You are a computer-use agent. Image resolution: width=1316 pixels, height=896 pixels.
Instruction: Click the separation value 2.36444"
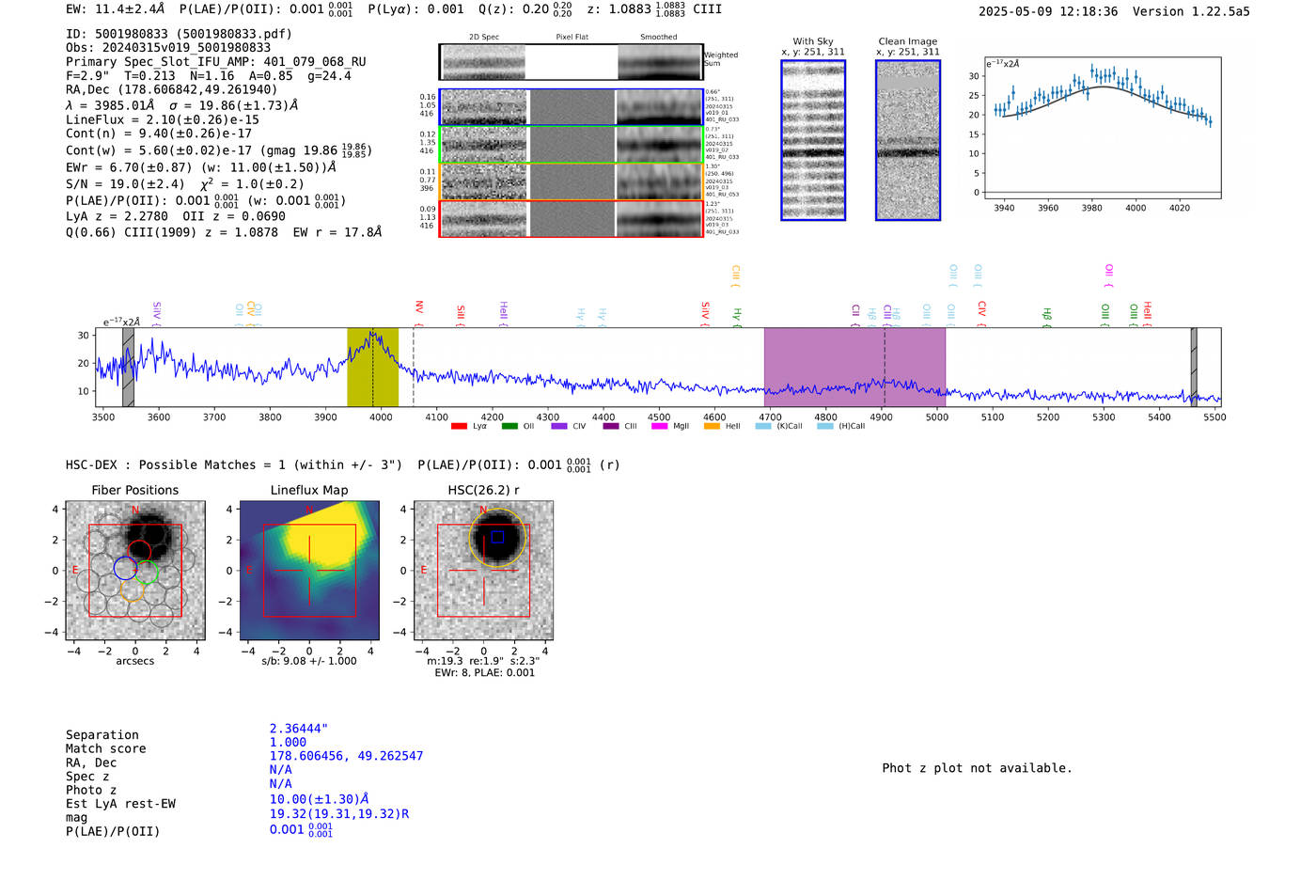point(299,729)
